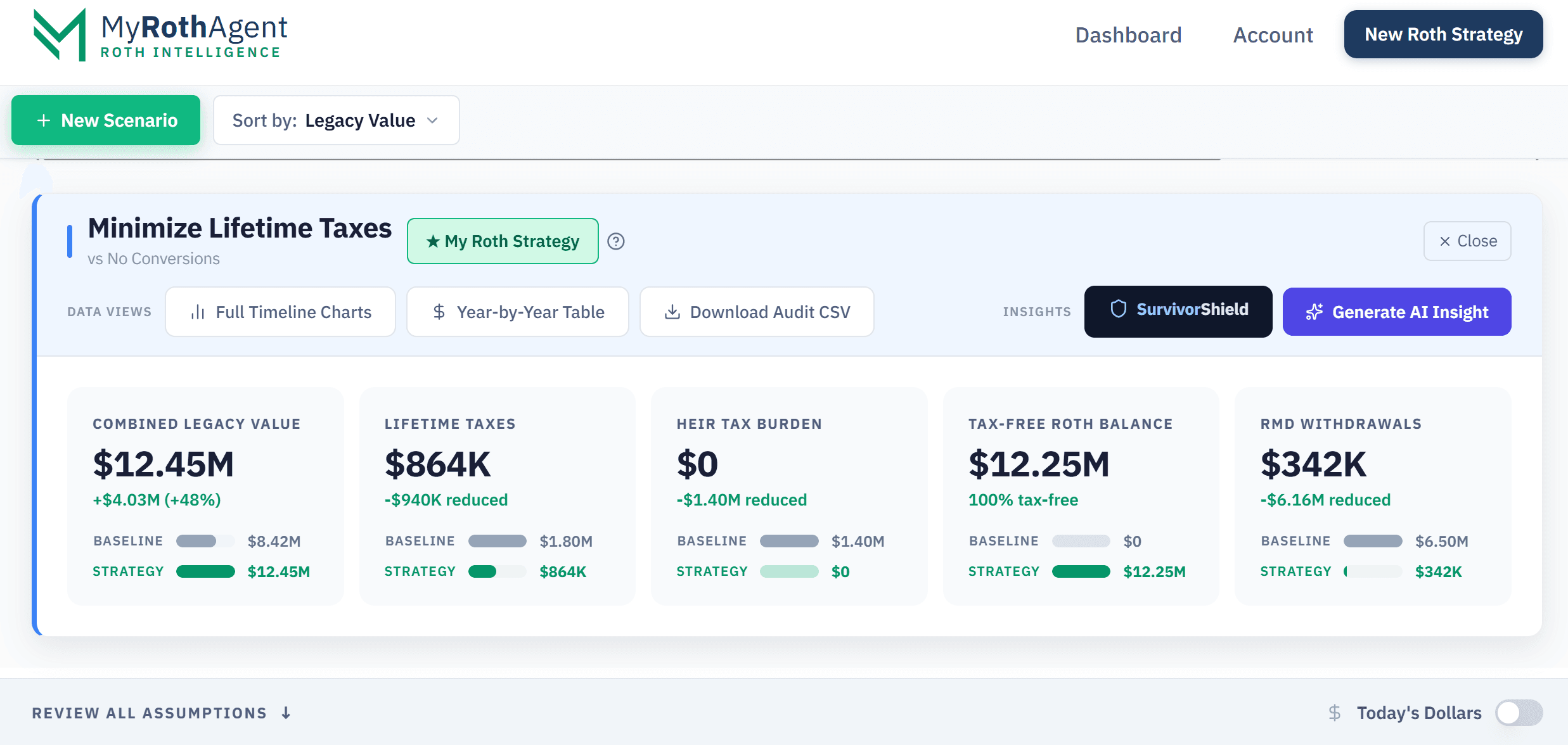Create a New Scenario
1568x745 pixels.
pyautogui.click(x=106, y=120)
